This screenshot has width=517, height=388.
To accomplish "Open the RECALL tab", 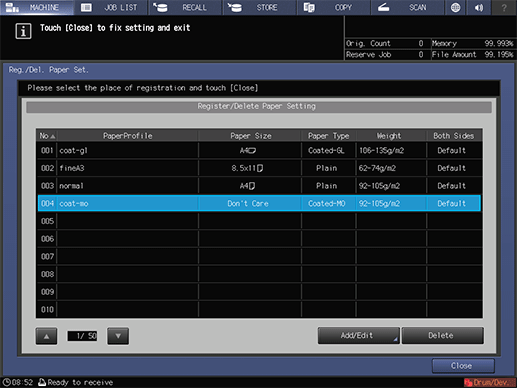I will click(186, 7).
